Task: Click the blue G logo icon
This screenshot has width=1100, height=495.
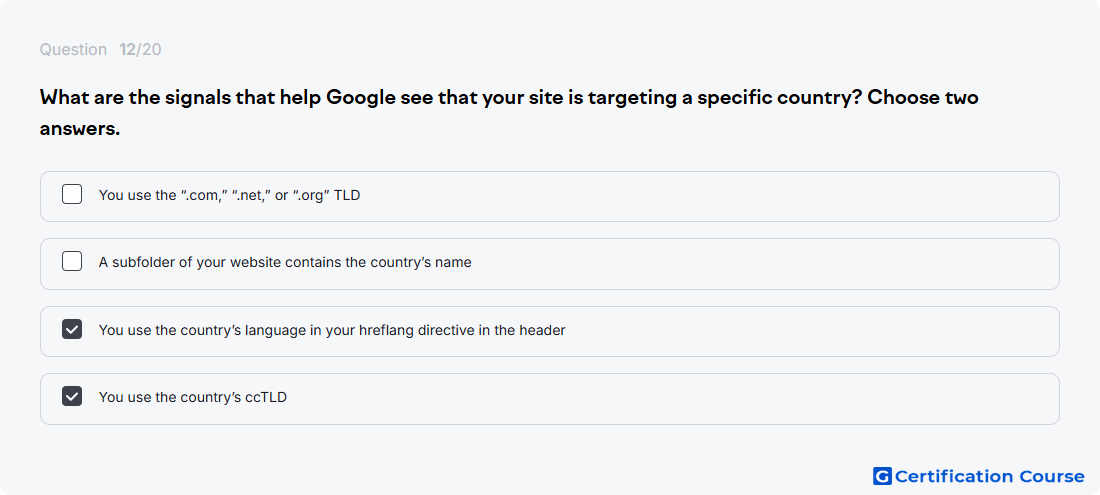Action: [882, 477]
